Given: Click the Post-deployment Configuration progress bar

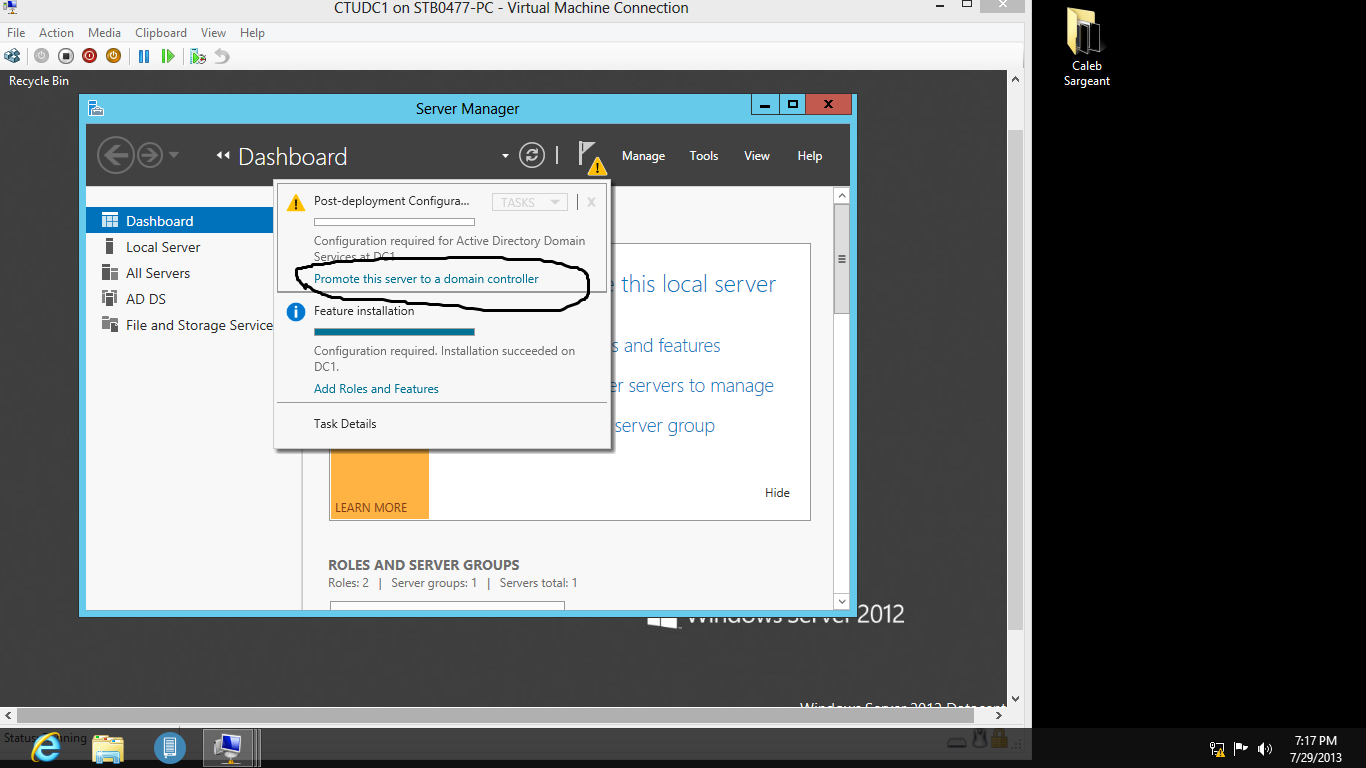Looking at the screenshot, I should tap(394, 222).
